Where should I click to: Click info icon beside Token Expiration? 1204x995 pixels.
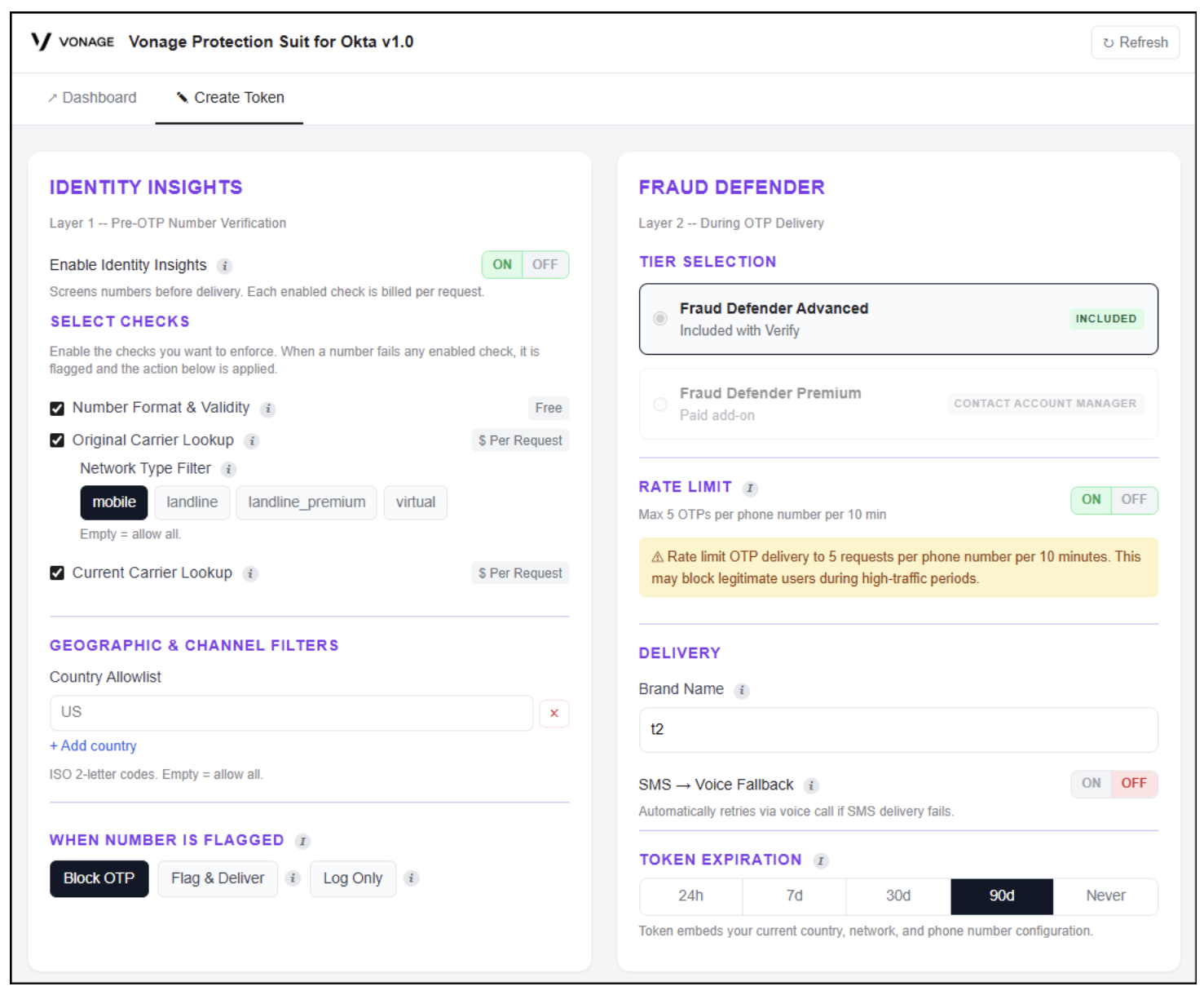[x=822, y=860]
